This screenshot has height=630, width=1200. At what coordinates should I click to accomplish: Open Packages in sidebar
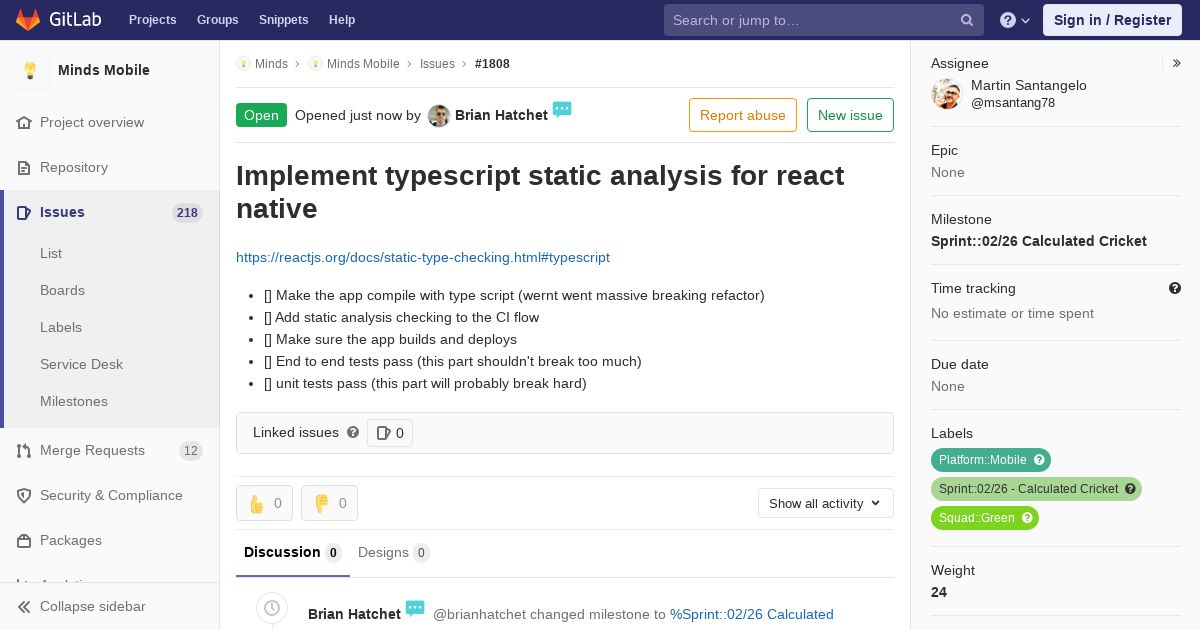(x=71, y=540)
